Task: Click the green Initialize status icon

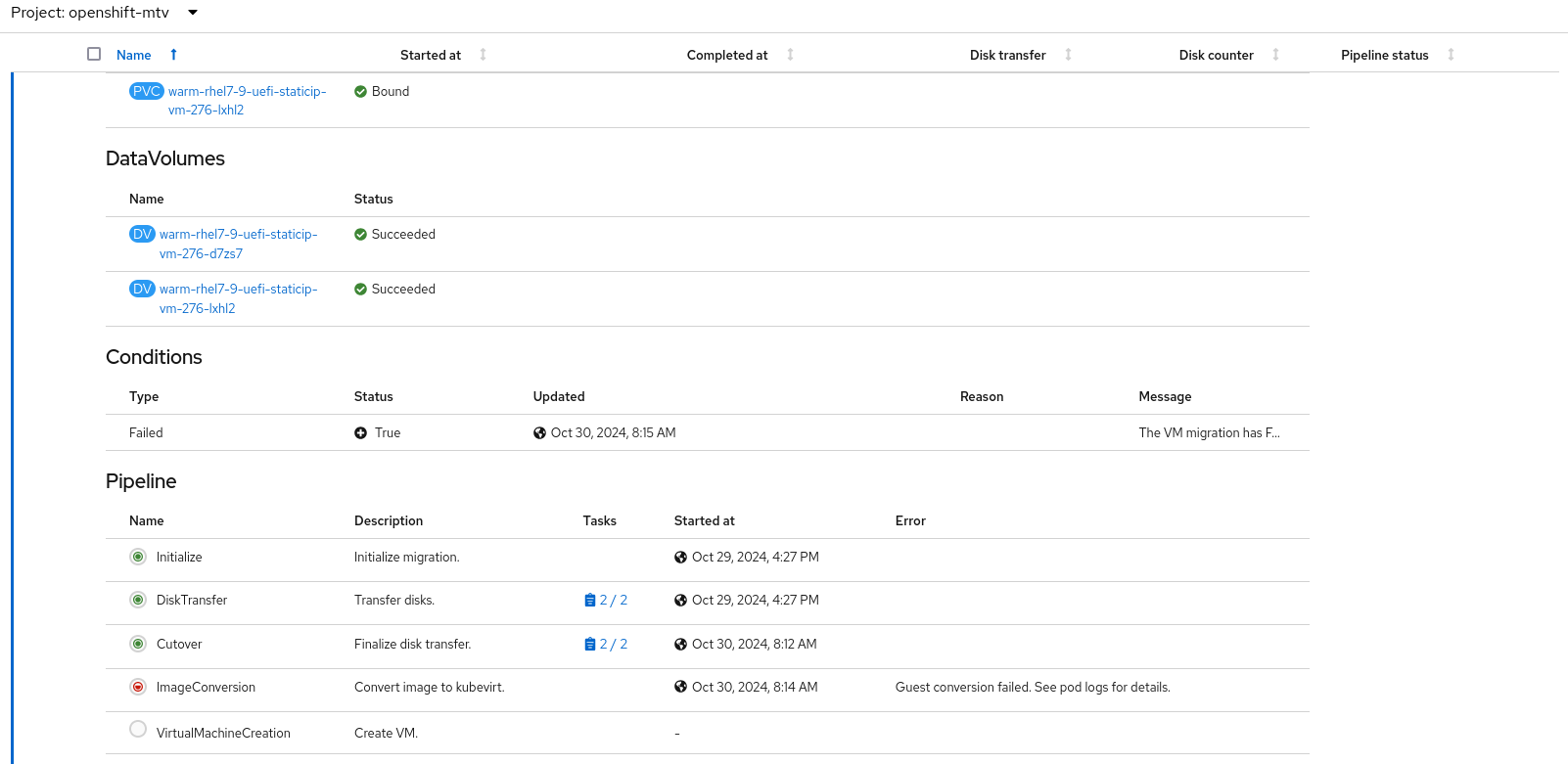Action: click(138, 557)
